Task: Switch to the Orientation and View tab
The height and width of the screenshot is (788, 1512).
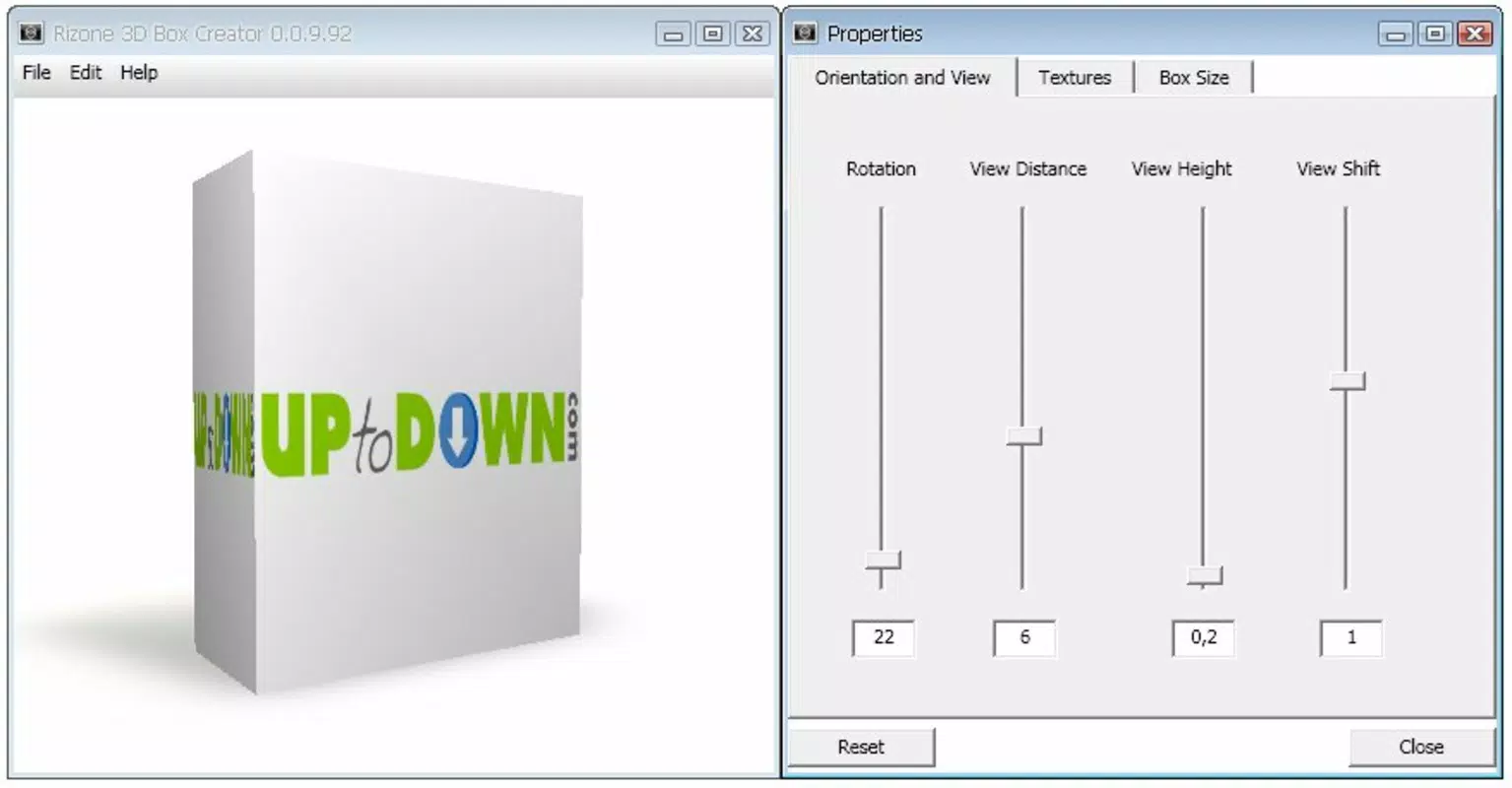Action: point(902,78)
